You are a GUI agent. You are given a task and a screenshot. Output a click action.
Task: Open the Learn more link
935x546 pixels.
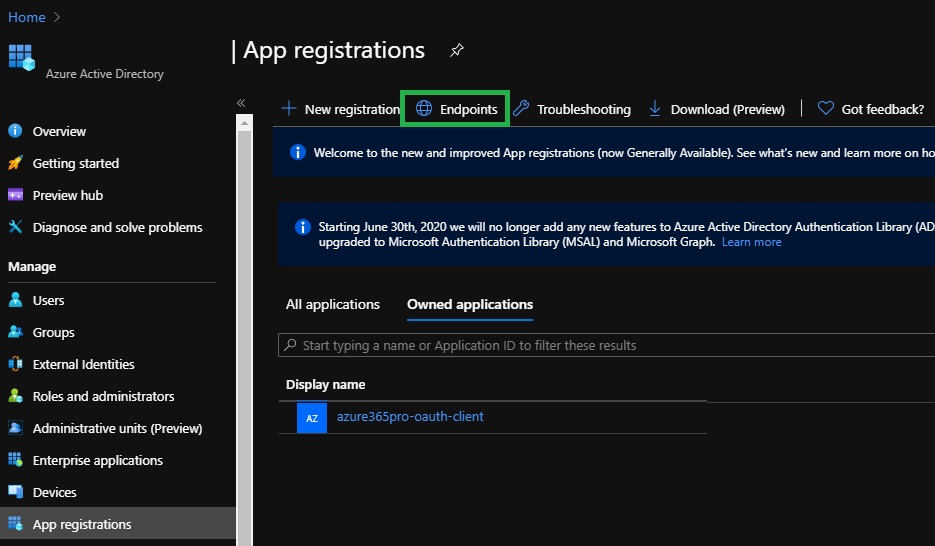(x=751, y=242)
